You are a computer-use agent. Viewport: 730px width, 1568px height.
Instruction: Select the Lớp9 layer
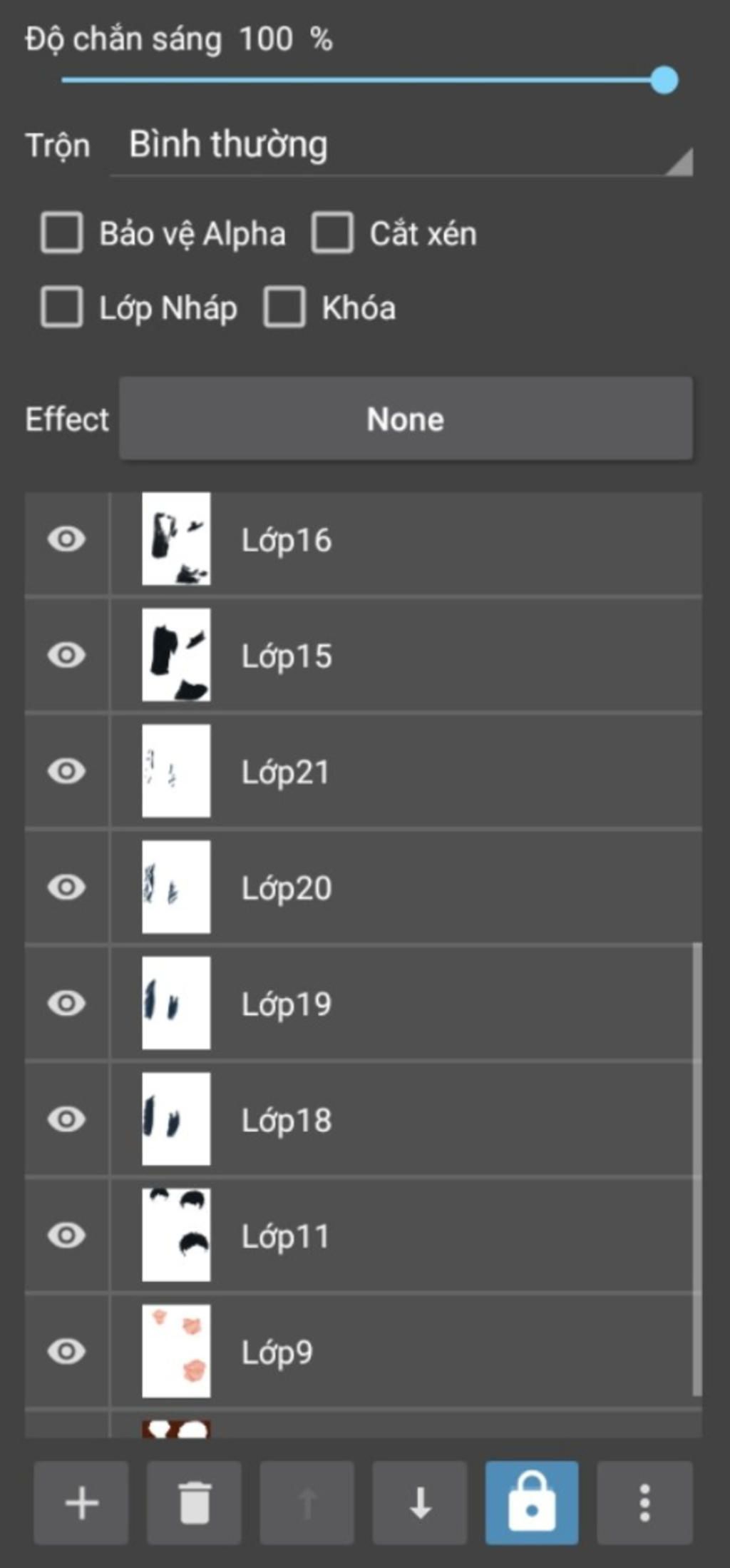364,1351
